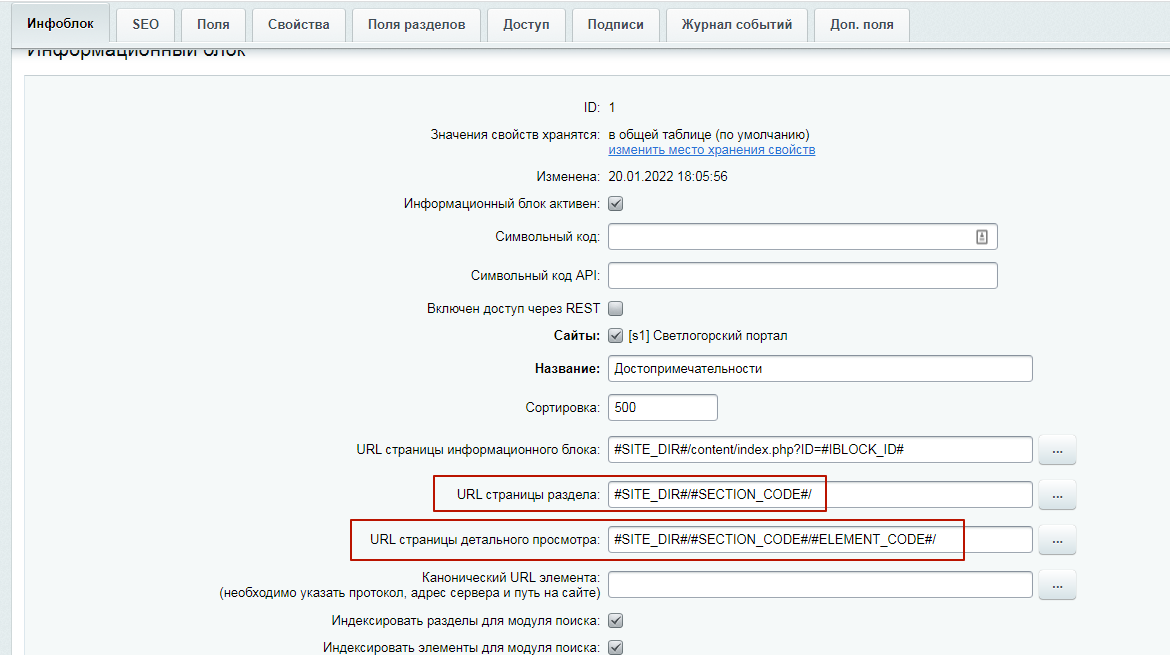The height and width of the screenshot is (655, 1170).
Task: Open the "..." picker for the infoblock page URL
Action: pyautogui.click(x=1057, y=450)
